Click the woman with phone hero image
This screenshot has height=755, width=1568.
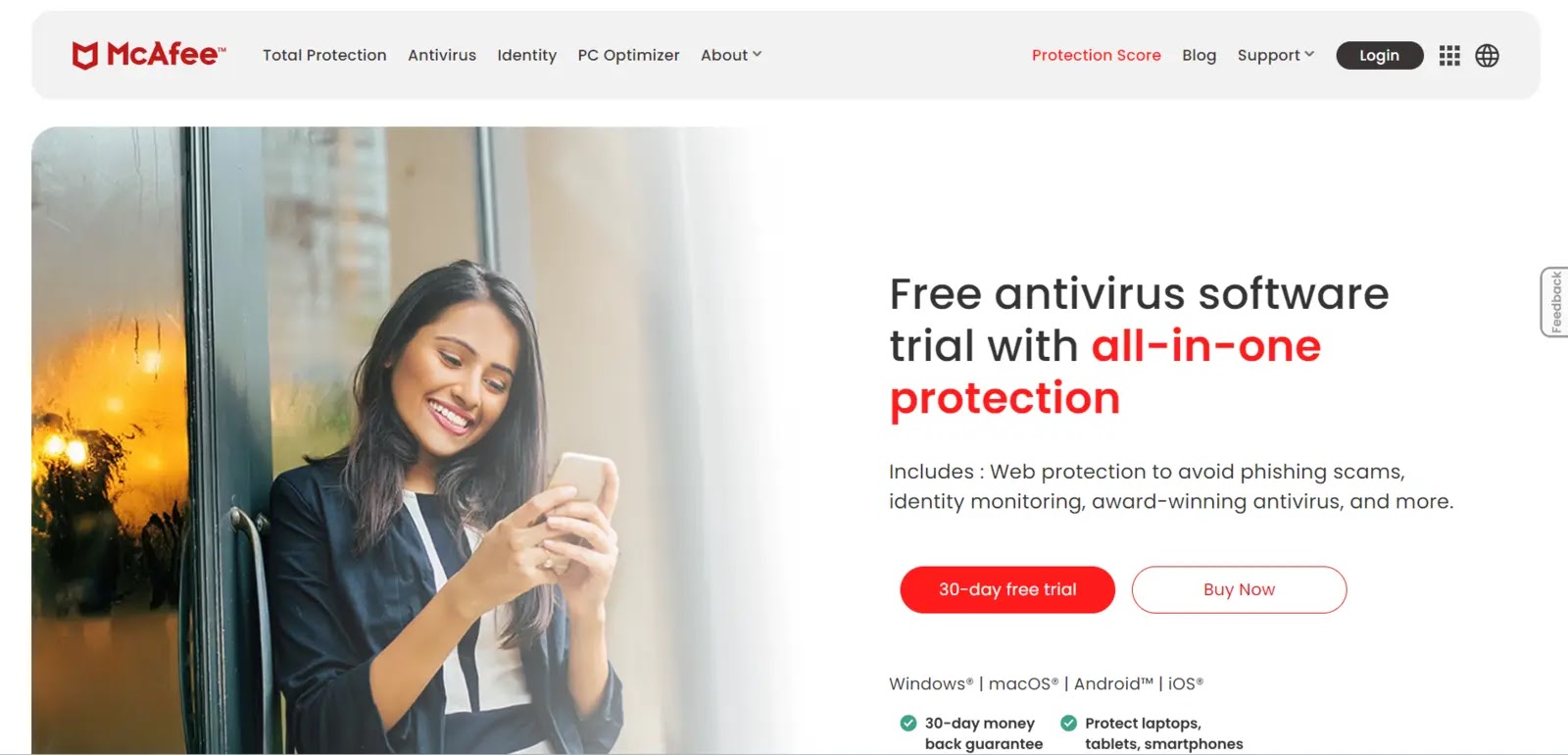412,440
